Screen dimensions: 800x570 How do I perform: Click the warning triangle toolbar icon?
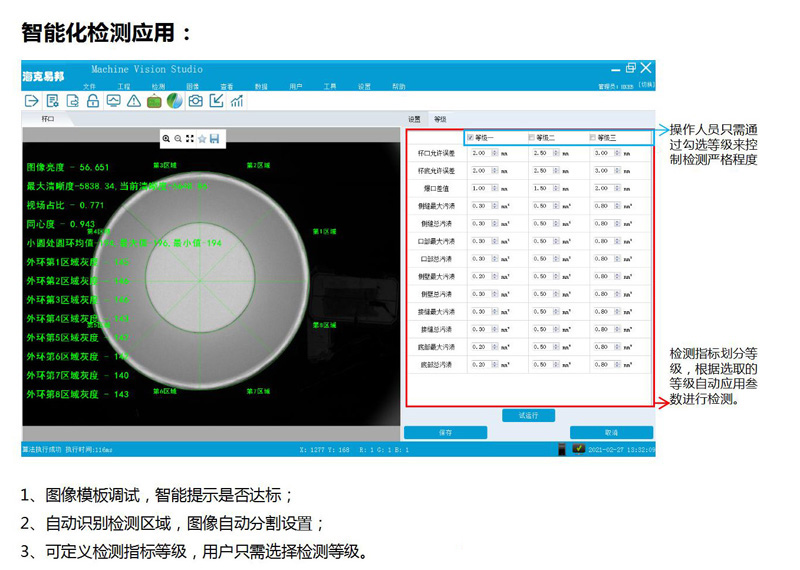click(x=133, y=101)
